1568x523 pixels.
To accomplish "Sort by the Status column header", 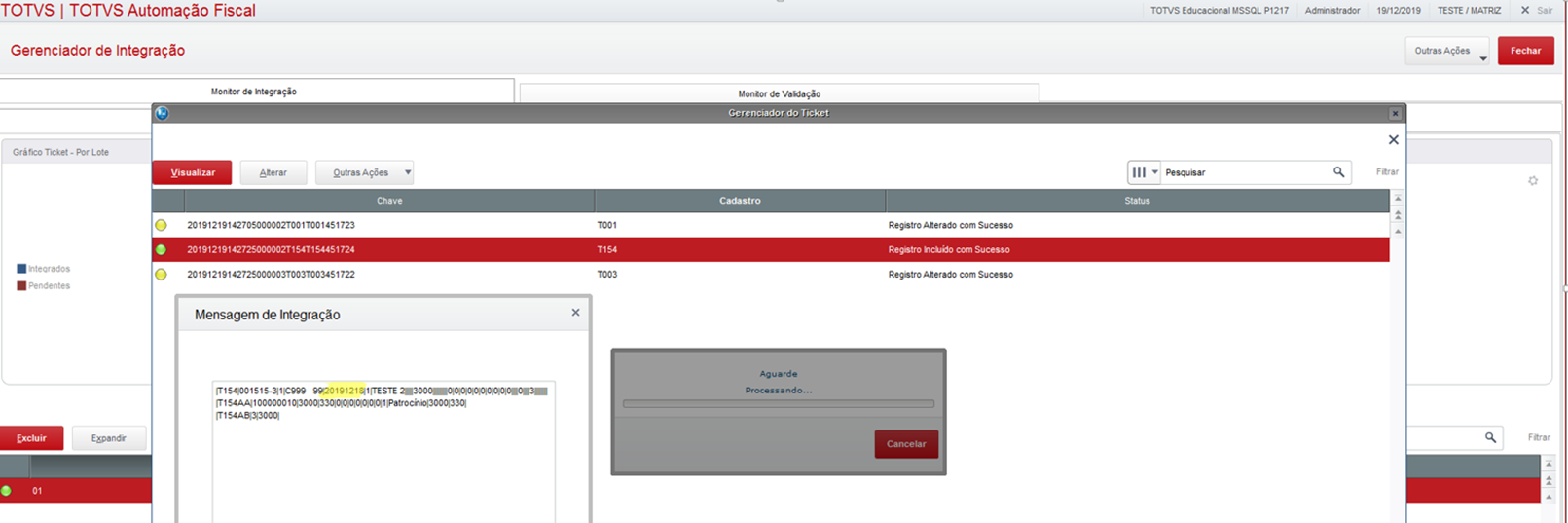I will point(1137,201).
